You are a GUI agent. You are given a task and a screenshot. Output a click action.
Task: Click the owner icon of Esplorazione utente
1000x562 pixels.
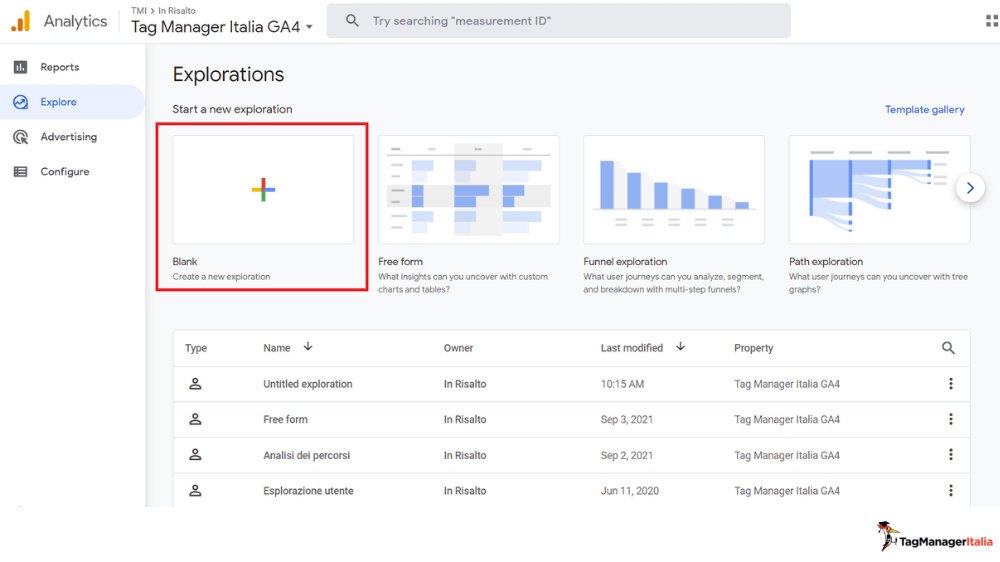[195, 491]
